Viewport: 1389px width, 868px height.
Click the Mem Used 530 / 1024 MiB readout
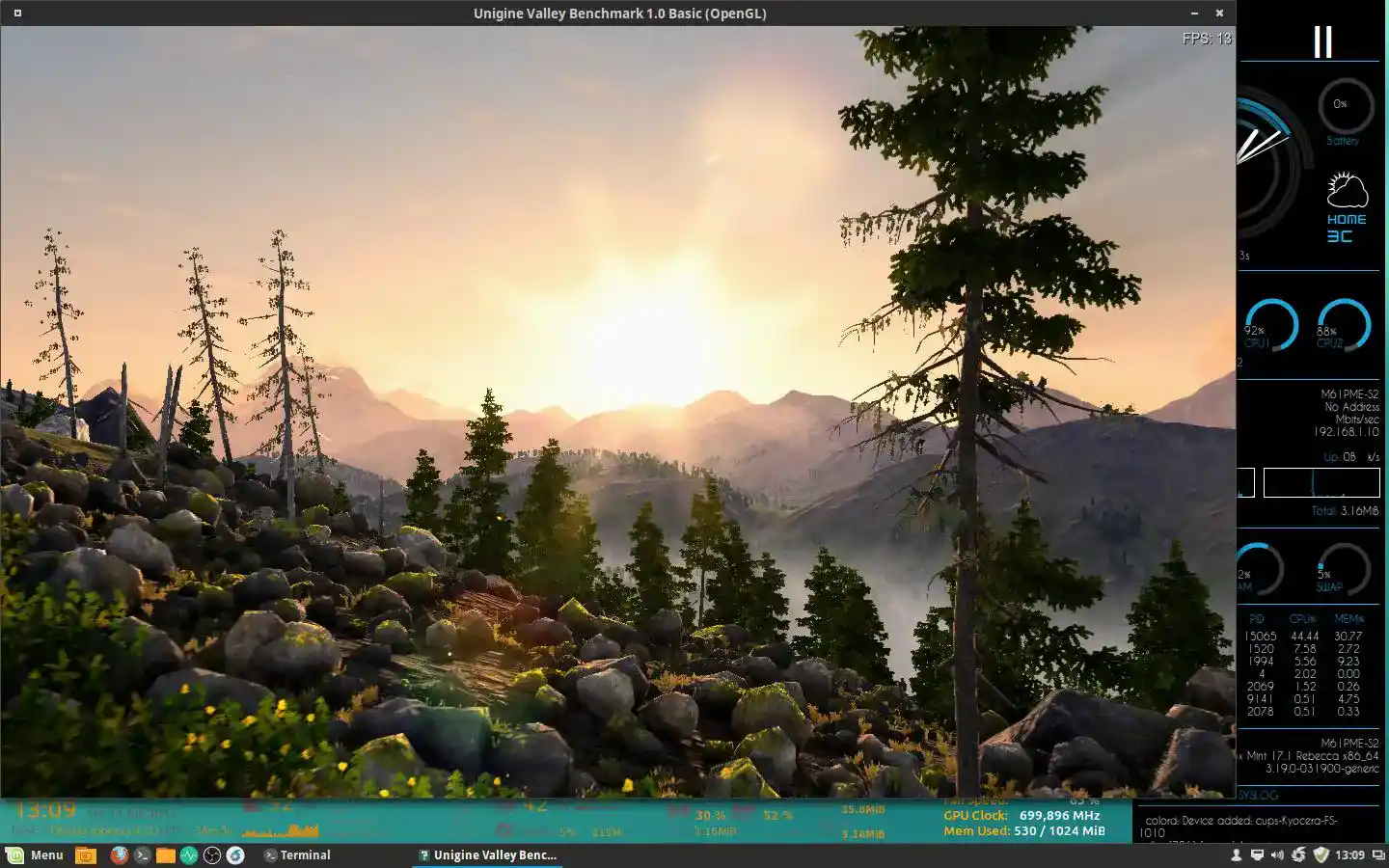[1024, 830]
